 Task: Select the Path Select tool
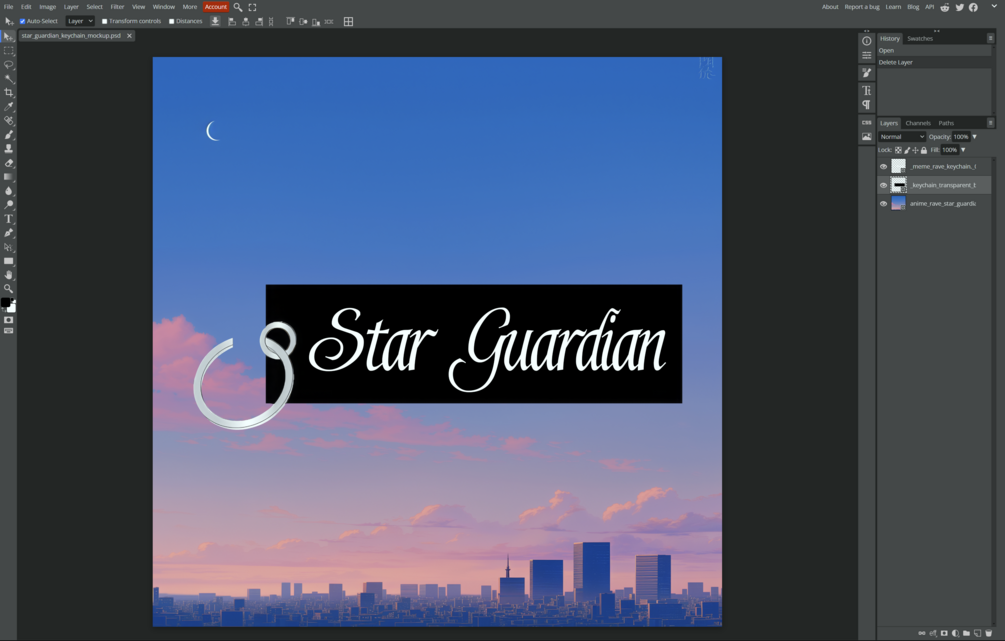pyautogui.click(x=8, y=247)
